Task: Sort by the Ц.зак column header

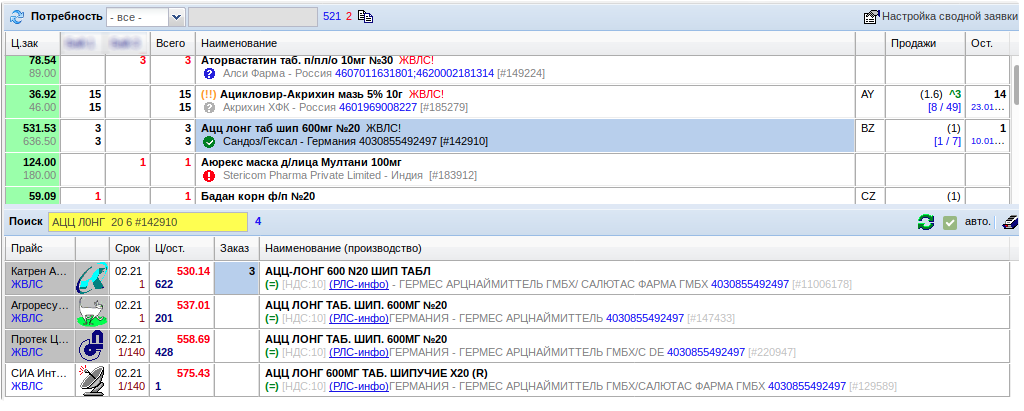Action: coord(33,43)
